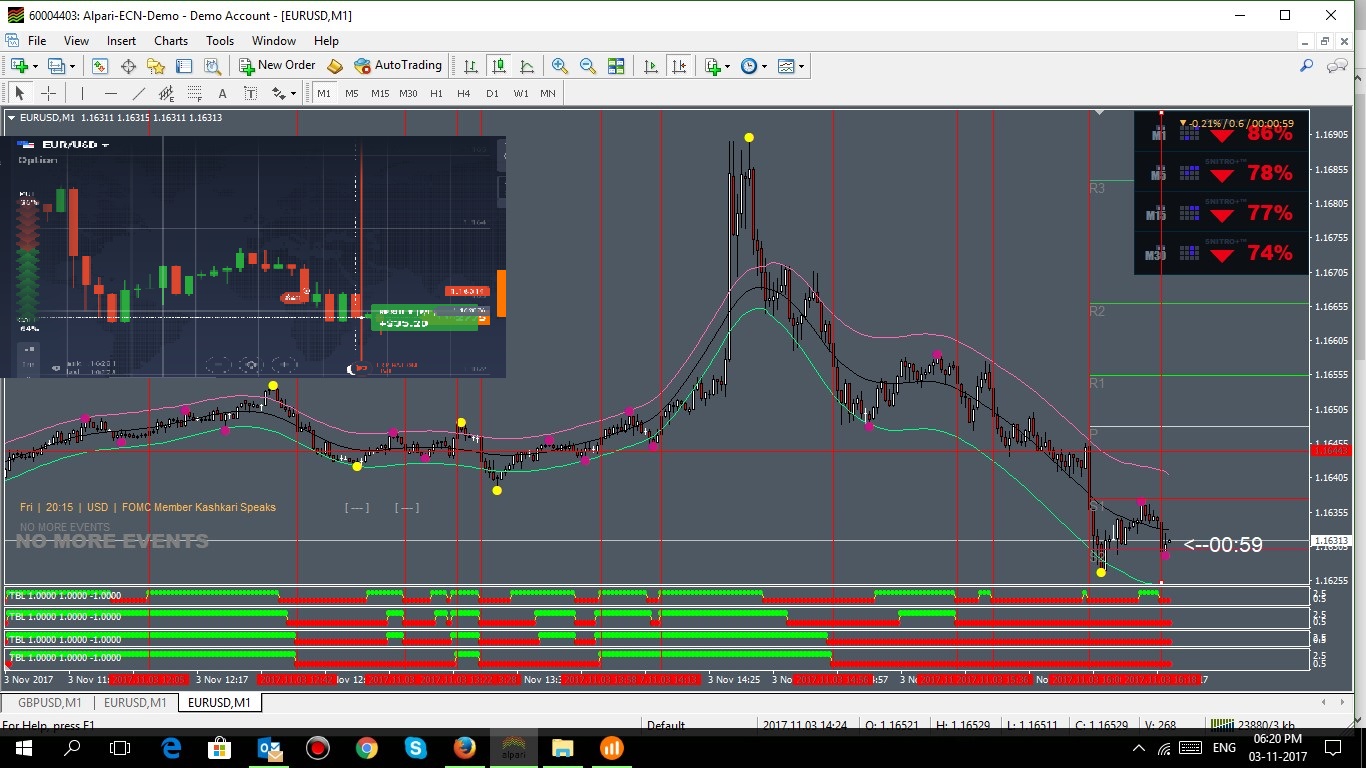Open the Navigator folder-star icon

(156, 66)
